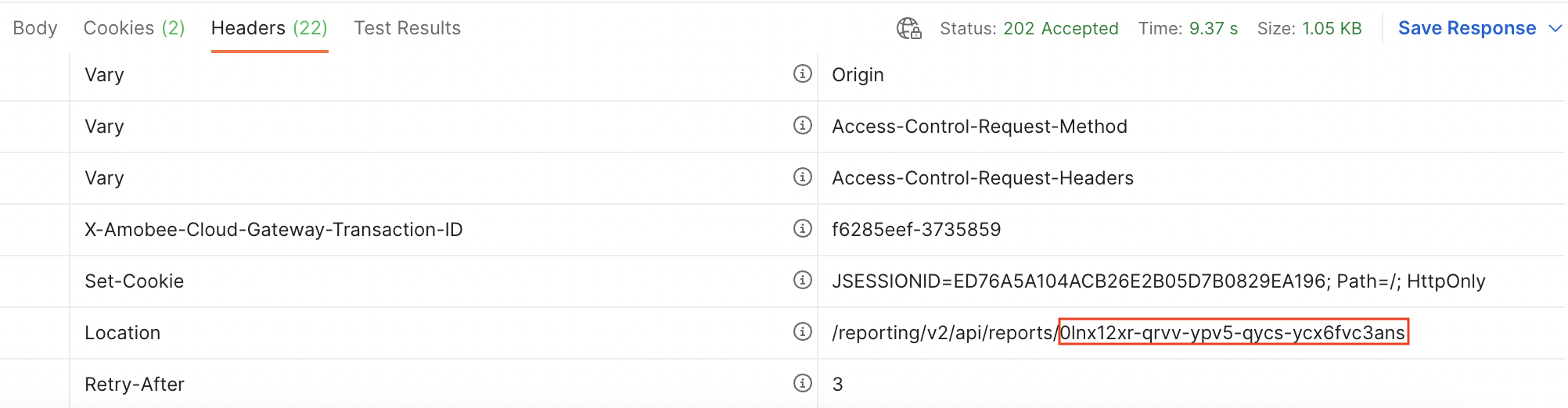Click the response size 1.05 KB
The width and height of the screenshot is (1568, 408).
[1332, 29]
